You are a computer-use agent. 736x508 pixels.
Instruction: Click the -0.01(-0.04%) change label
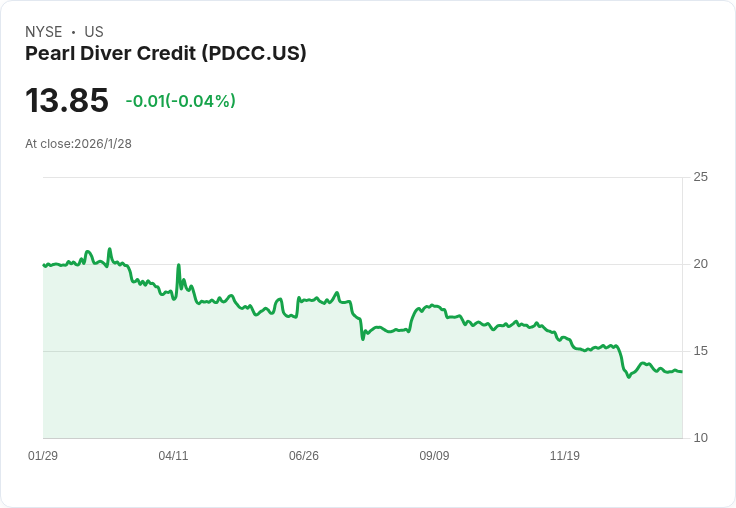[180, 101]
